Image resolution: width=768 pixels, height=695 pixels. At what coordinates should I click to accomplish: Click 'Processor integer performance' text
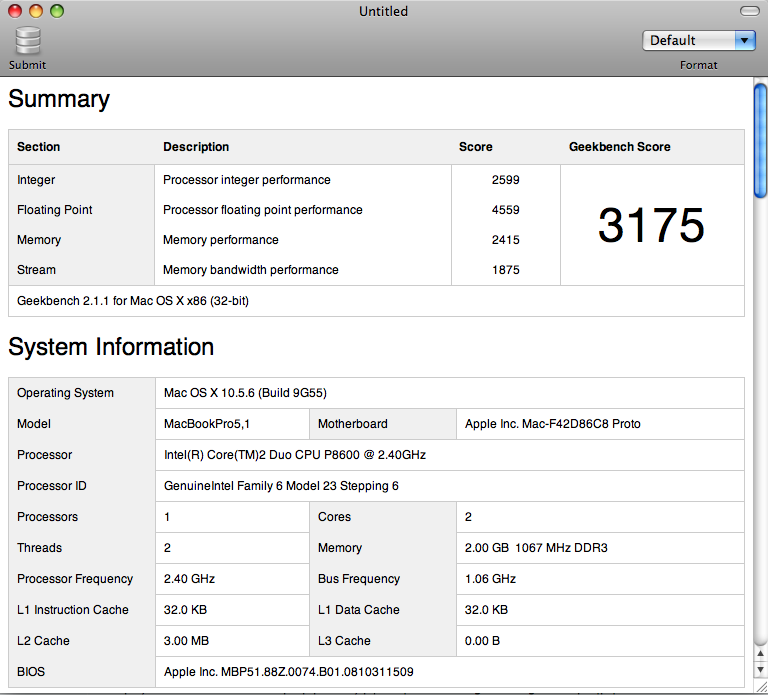pyautogui.click(x=247, y=180)
